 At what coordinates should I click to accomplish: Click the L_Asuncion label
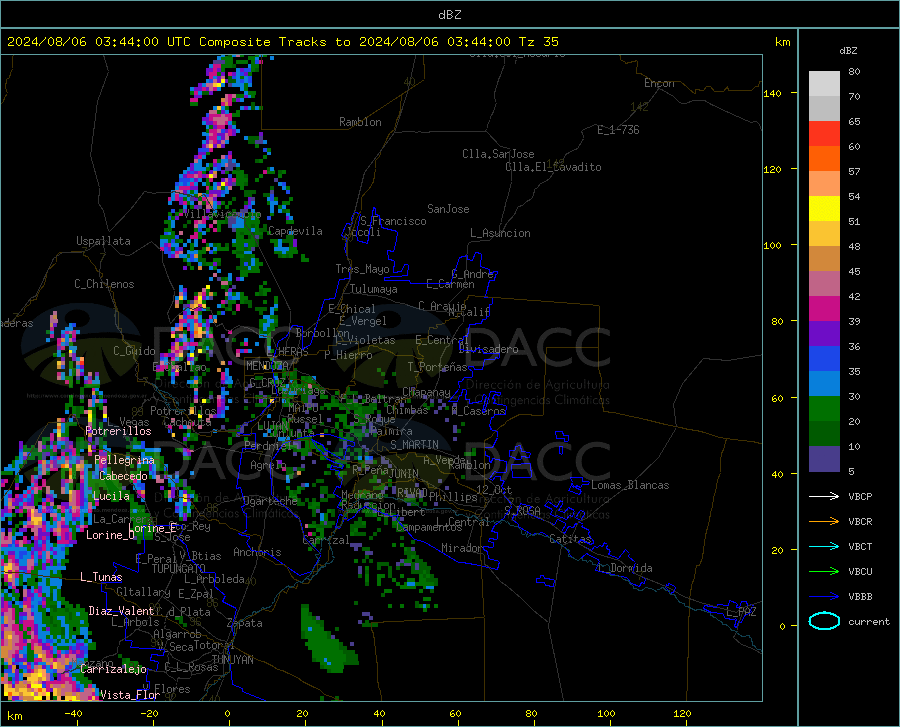coord(500,233)
